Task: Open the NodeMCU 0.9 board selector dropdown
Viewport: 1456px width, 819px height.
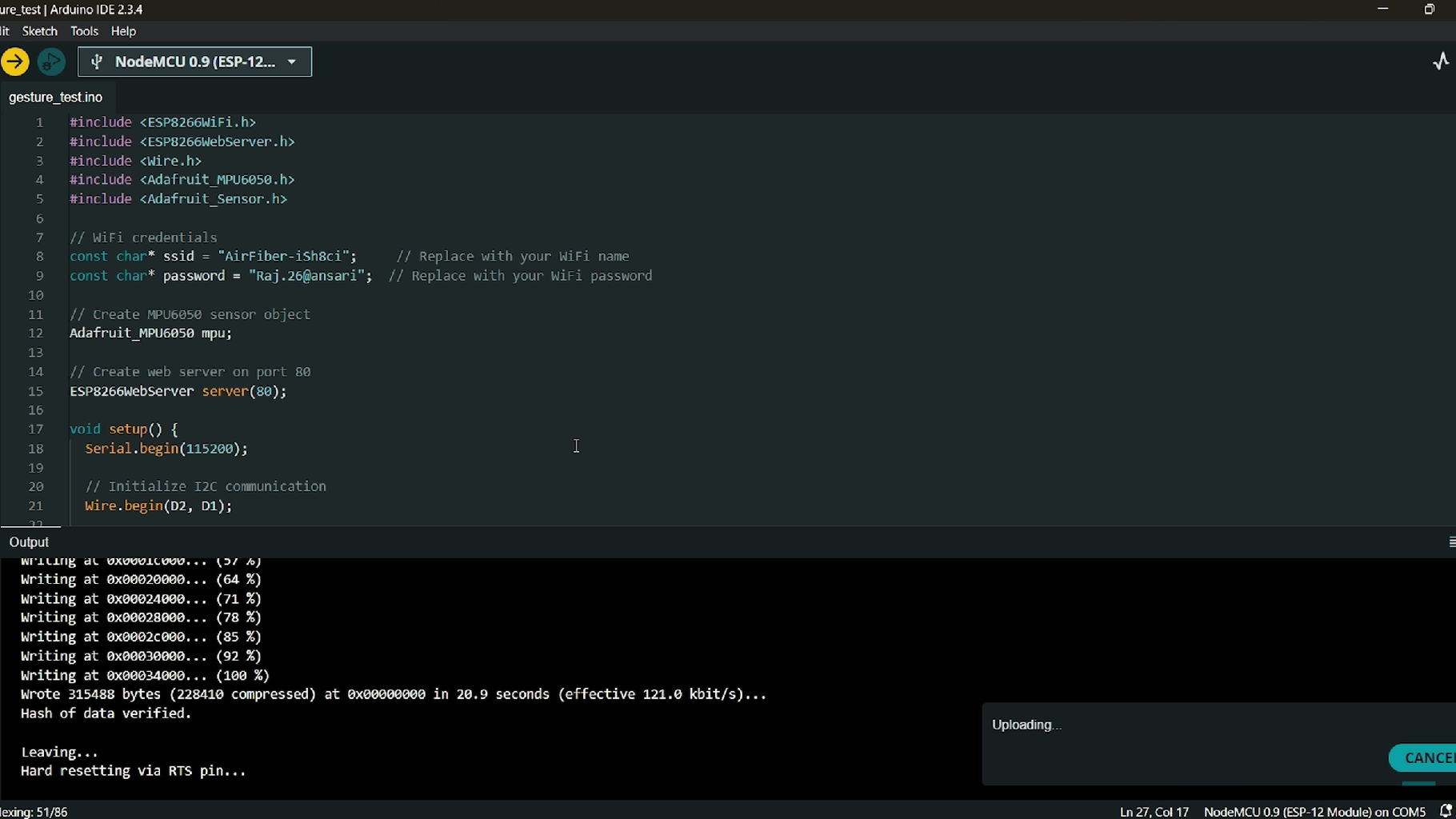Action: [x=194, y=62]
